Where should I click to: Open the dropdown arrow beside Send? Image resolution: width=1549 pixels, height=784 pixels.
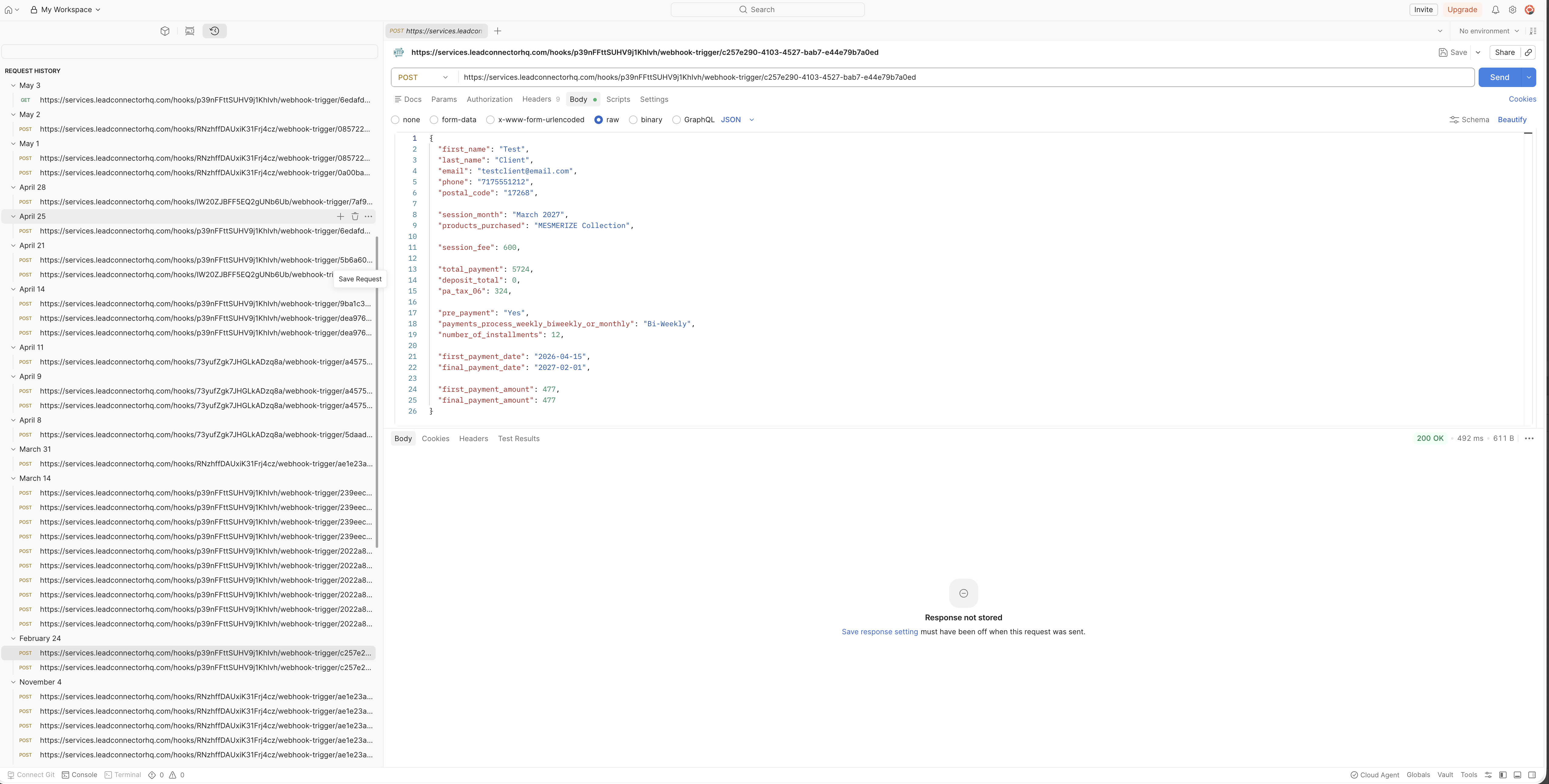pyautogui.click(x=1529, y=78)
